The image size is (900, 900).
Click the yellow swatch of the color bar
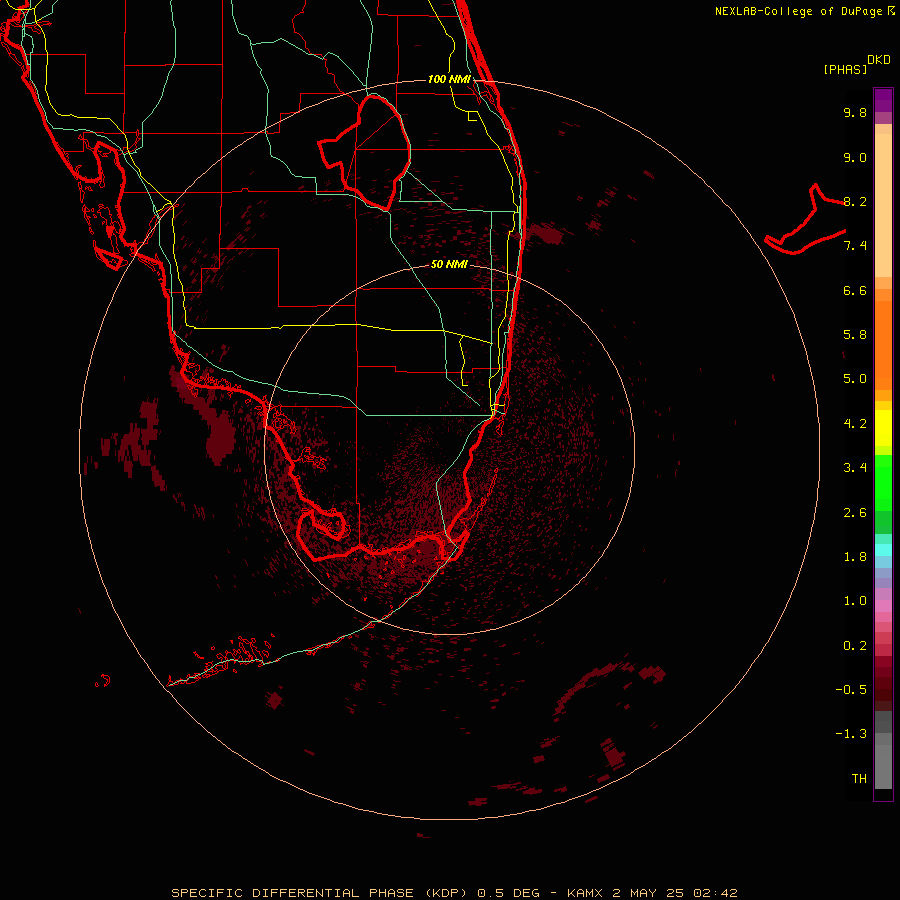883,428
